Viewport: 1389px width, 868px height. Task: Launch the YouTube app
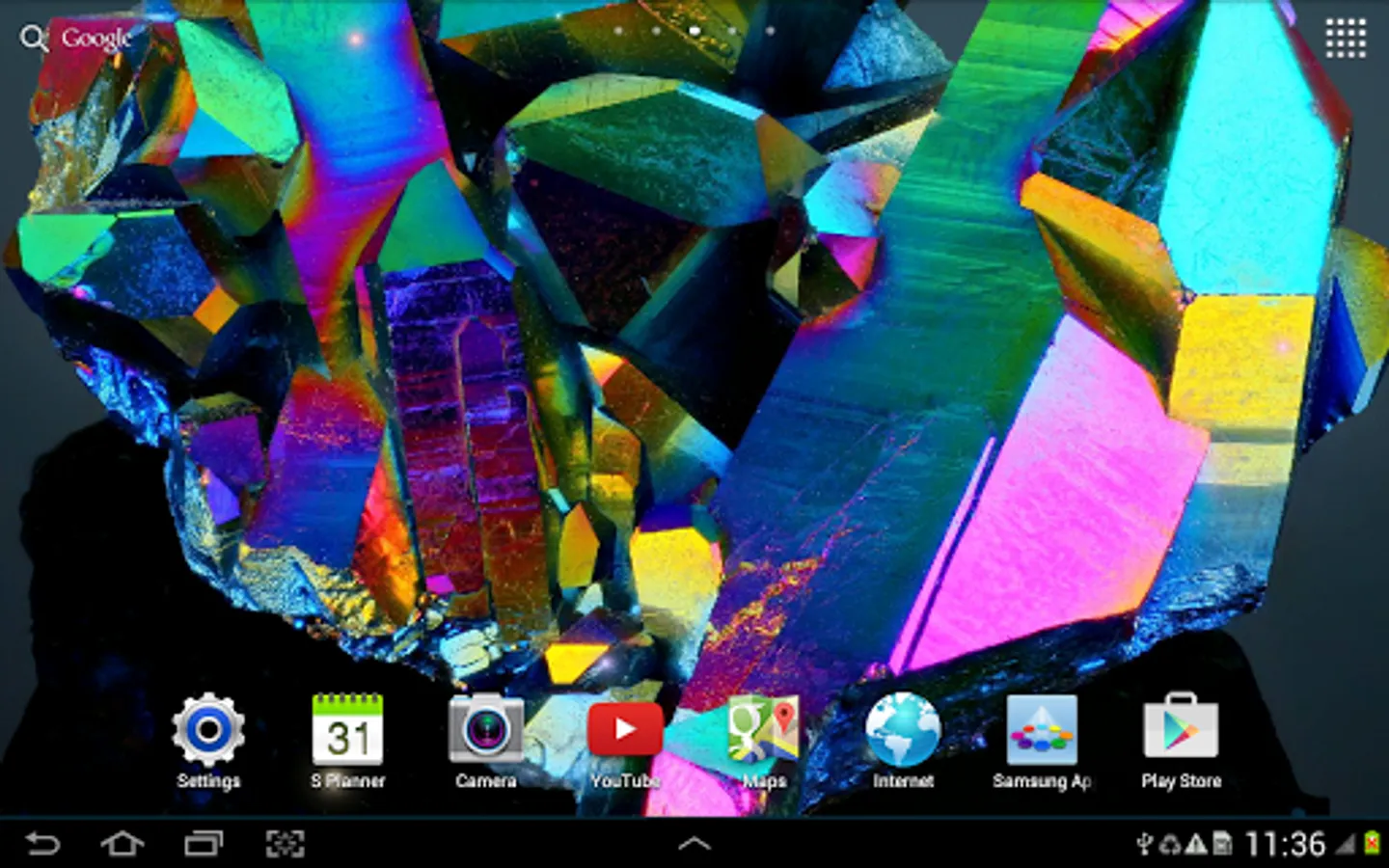pyautogui.click(x=625, y=741)
